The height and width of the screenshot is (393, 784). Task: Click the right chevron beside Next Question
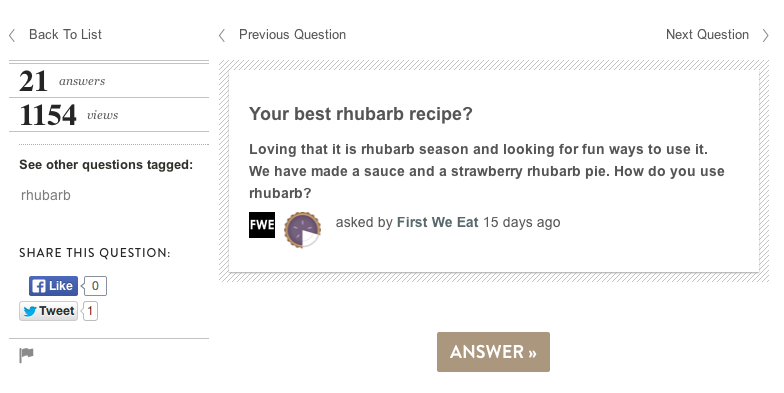pos(765,35)
